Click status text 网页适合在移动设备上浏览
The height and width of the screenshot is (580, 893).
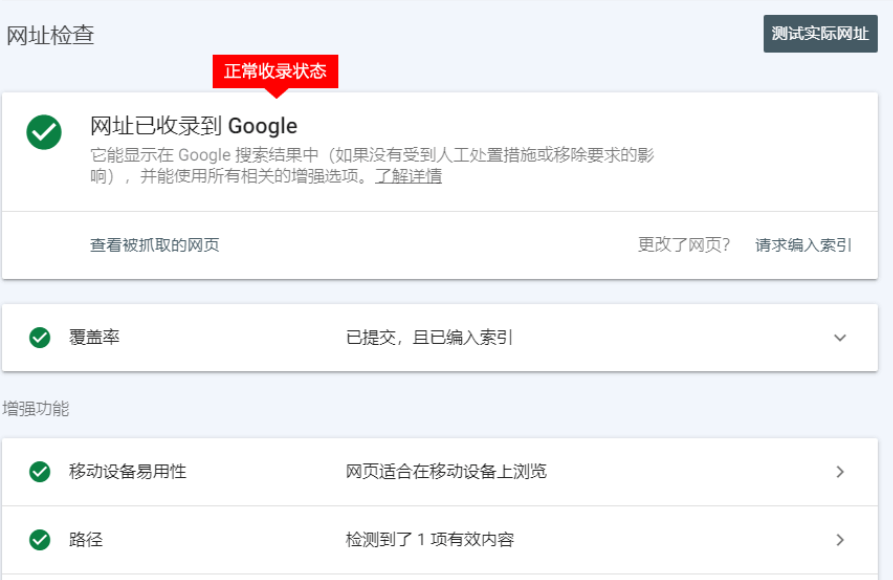point(446,471)
